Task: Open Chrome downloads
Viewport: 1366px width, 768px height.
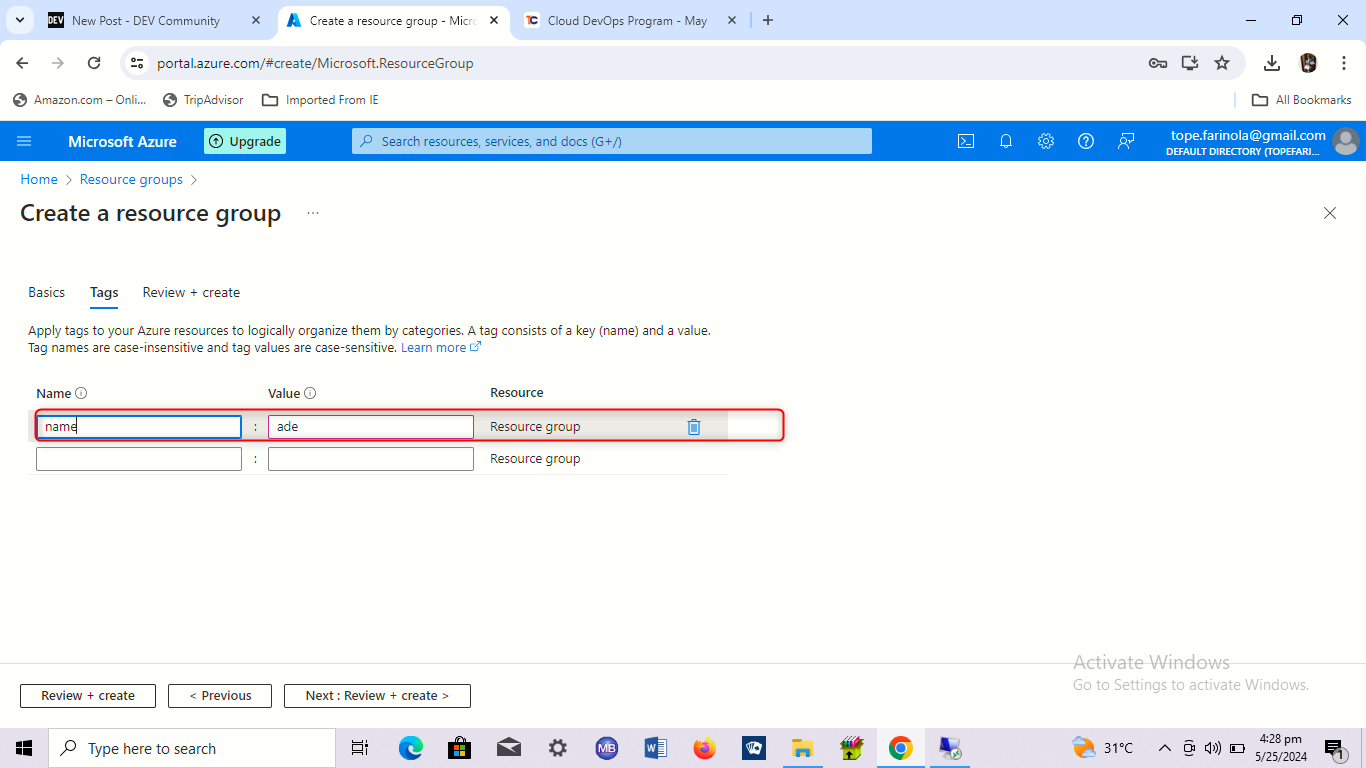Action: tap(1272, 63)
